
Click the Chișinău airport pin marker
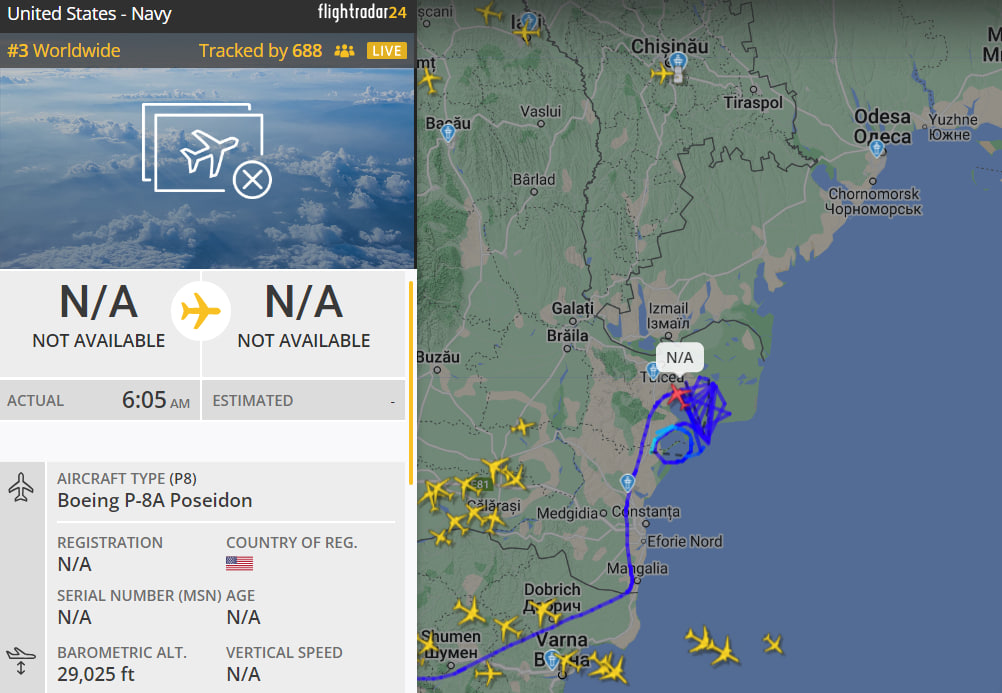677,62
